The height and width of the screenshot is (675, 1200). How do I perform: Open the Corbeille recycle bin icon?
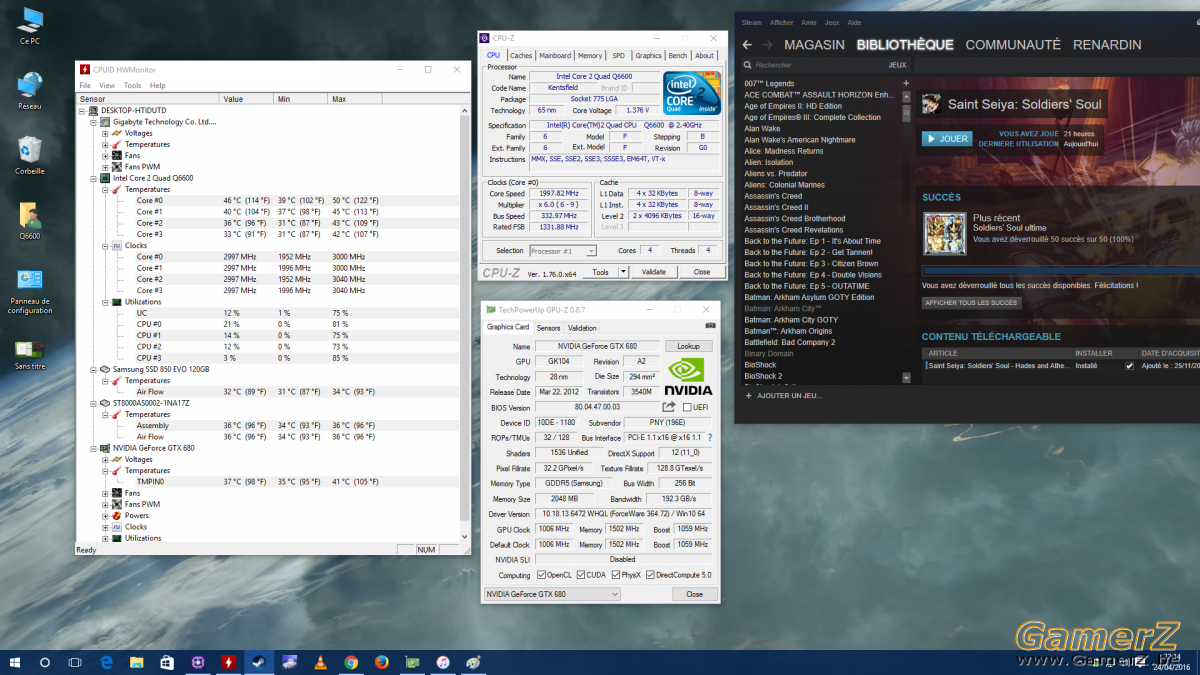click(x=30, y=156)
